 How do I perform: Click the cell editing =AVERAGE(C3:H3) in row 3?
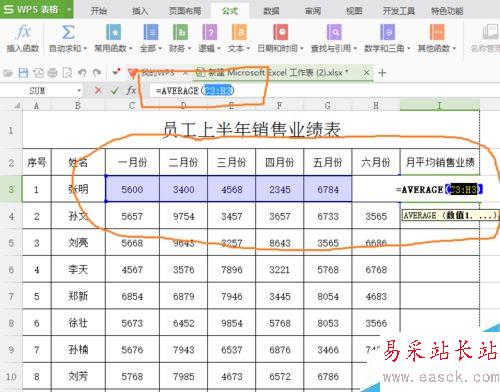(x=439, y=189)
